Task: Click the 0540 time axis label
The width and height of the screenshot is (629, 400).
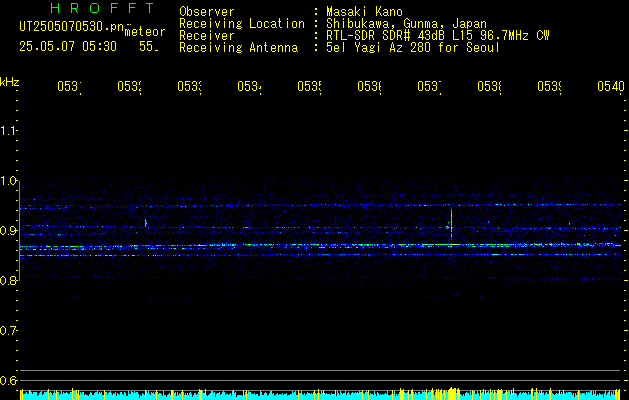Action: click(611, 86)
